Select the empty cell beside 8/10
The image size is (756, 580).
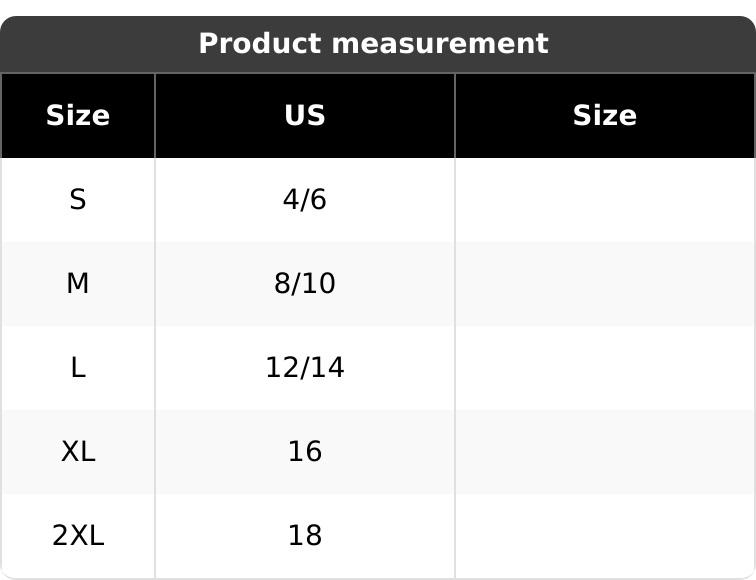604,284
